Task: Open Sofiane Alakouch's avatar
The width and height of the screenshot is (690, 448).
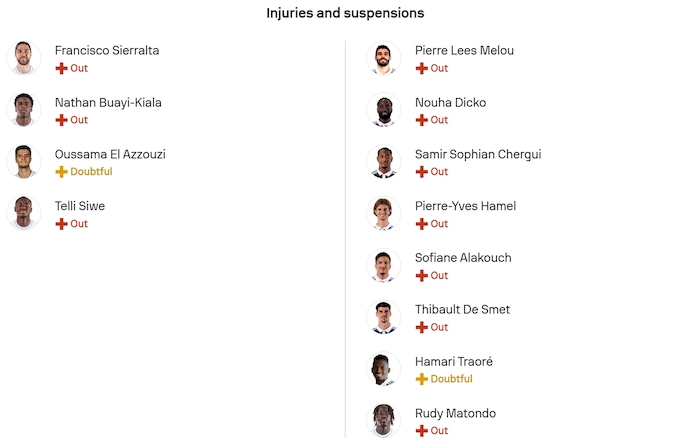Action: coord(384,266)
